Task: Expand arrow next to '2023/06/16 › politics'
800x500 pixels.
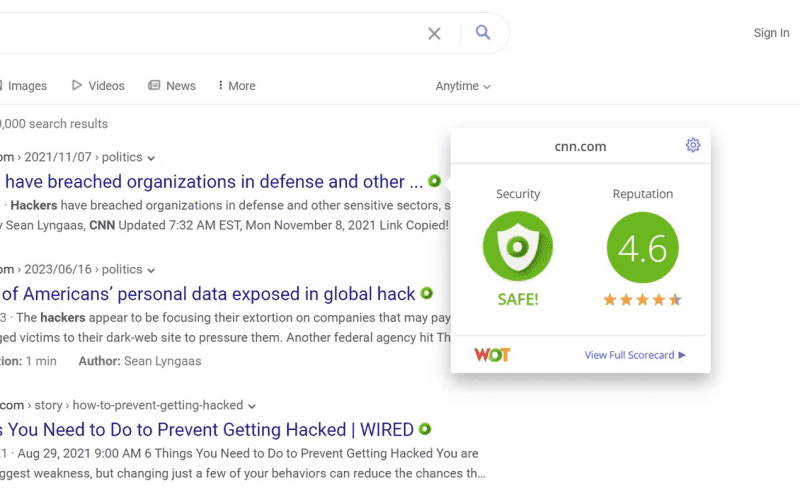Action: [x=151, y=270]
